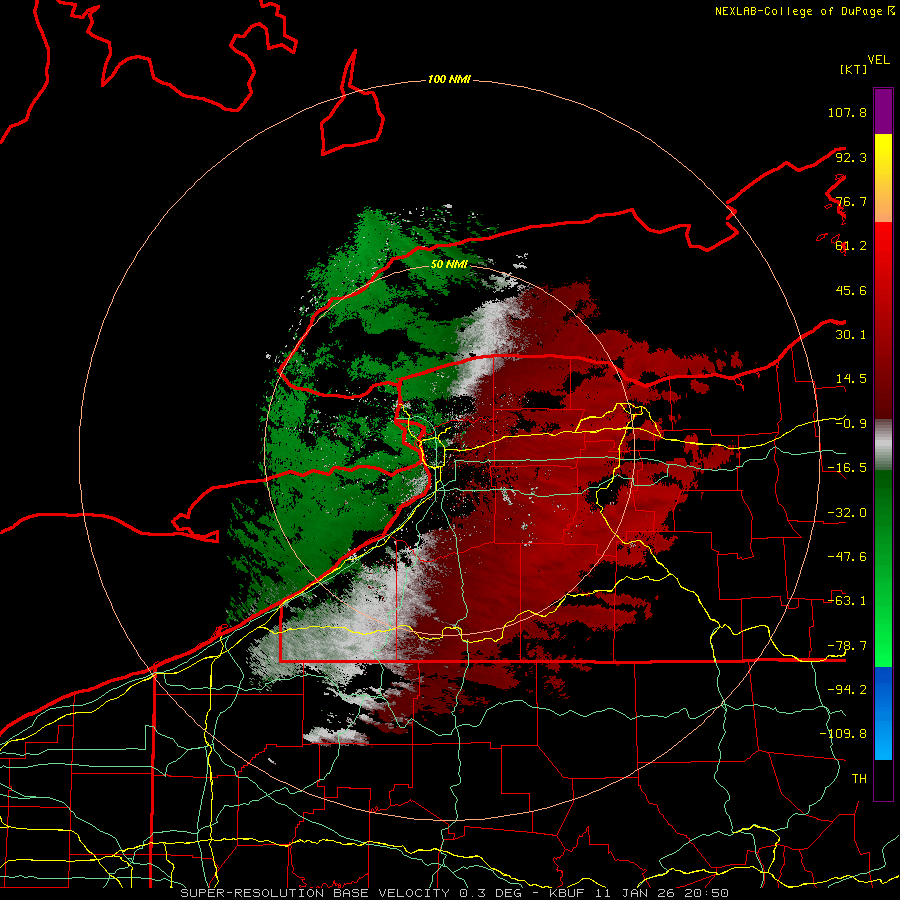This screenshot has width=900, height=900.
Task: Click the 50 NMI range ring label
Action: click(x=449, y=264)
